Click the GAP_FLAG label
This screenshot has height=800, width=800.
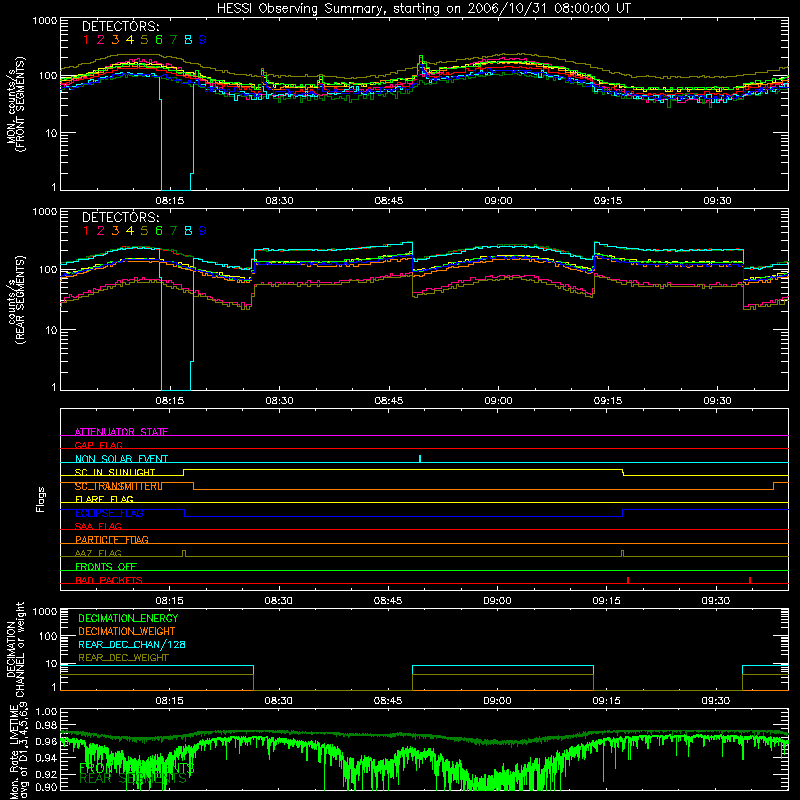(x=98, y=445)
